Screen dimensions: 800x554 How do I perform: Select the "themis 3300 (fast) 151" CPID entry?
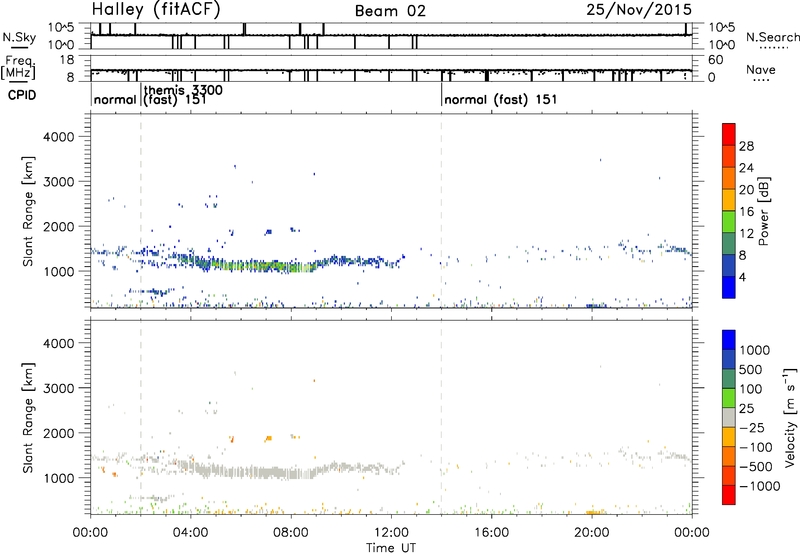coord(183,94)
